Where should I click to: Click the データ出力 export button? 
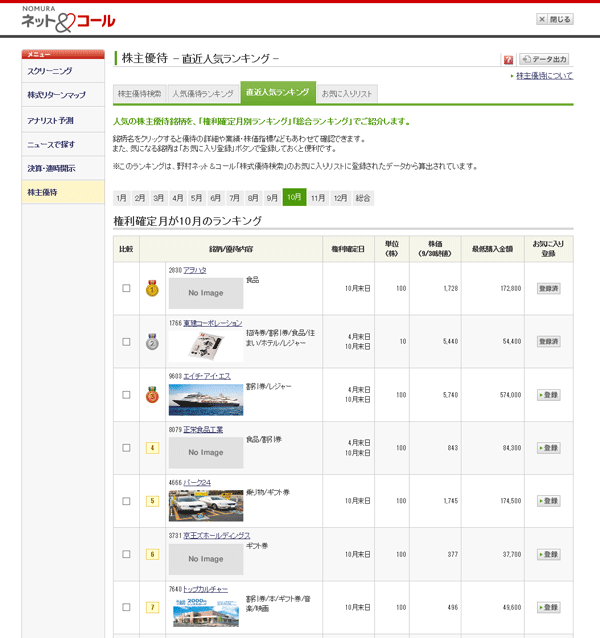pyautogui.click(x=544, y=59)
